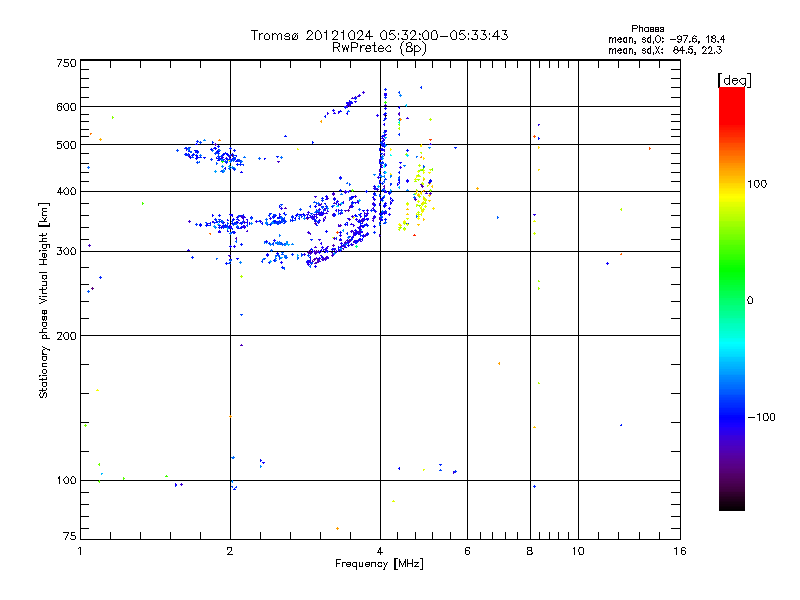Click the 300 tick label on height axis

pos(66,252)
